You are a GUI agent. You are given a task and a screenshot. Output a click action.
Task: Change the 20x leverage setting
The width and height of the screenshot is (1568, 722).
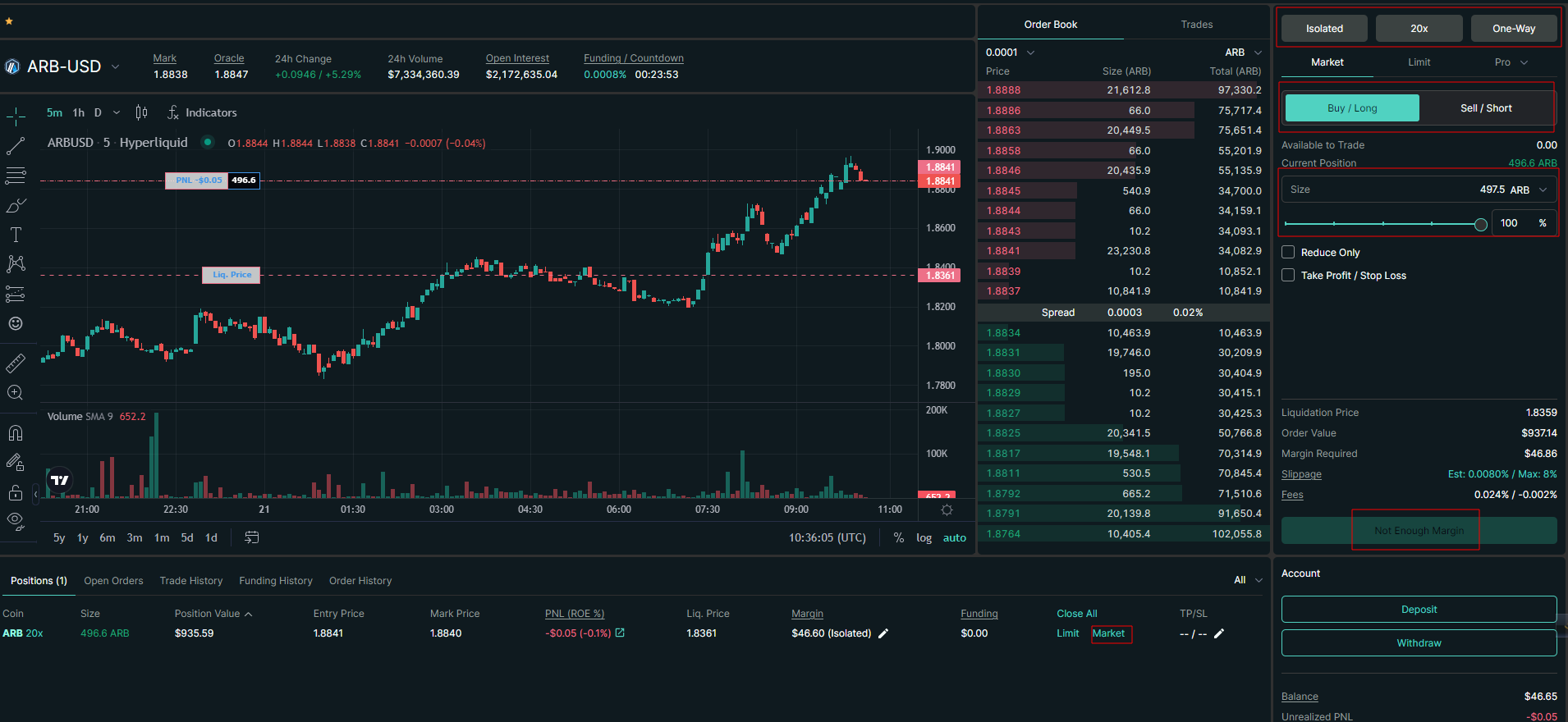[x=1419, y=29]
